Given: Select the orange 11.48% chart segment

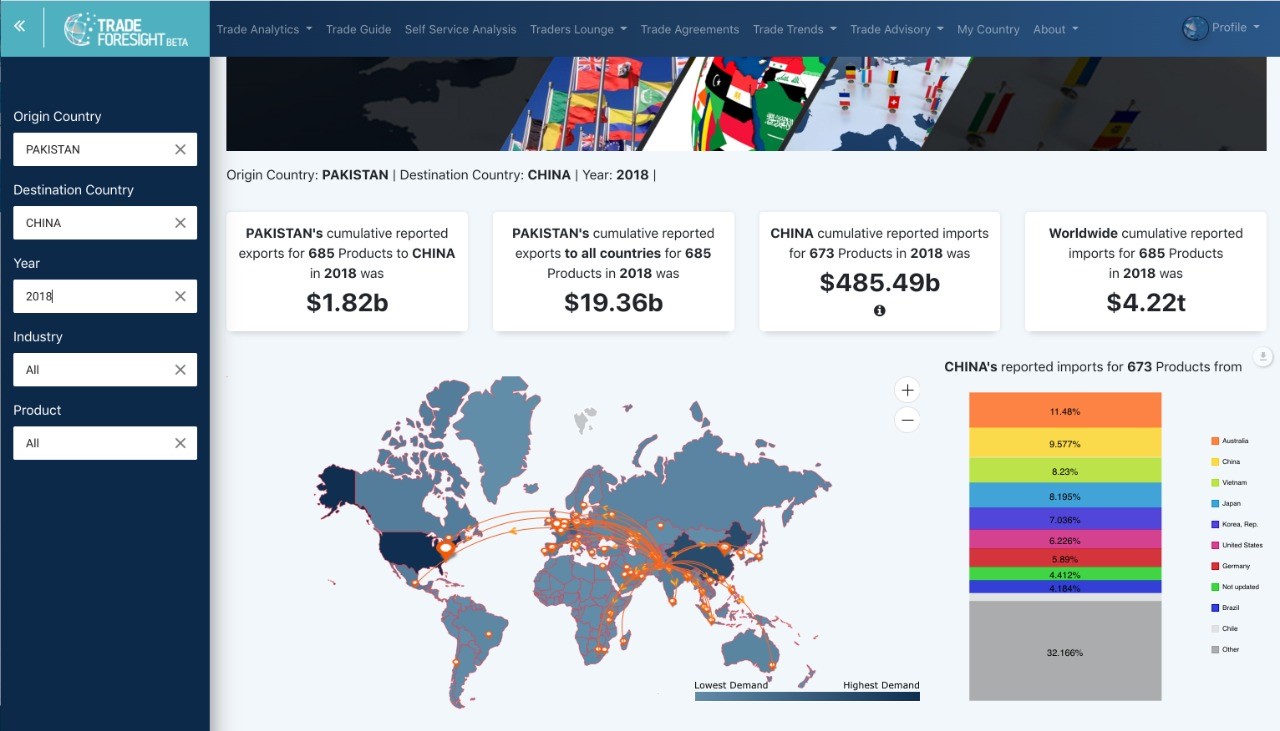Looking at the screenshot, I should coord(1065,410).
